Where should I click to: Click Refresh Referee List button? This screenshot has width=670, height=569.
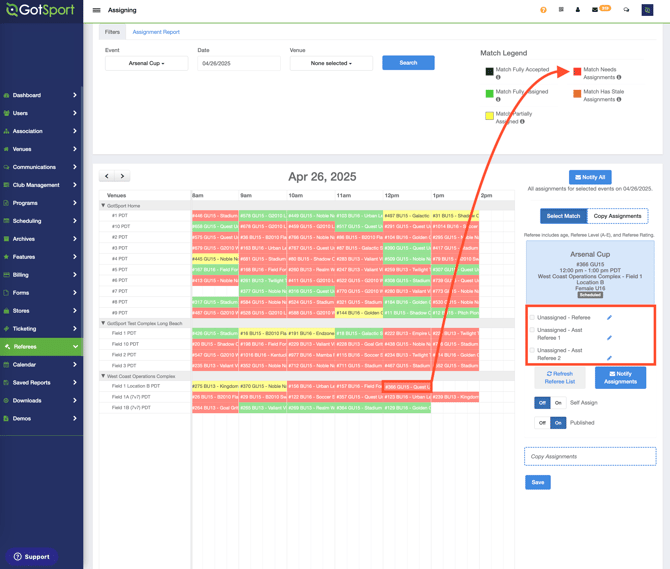[560, 378]
